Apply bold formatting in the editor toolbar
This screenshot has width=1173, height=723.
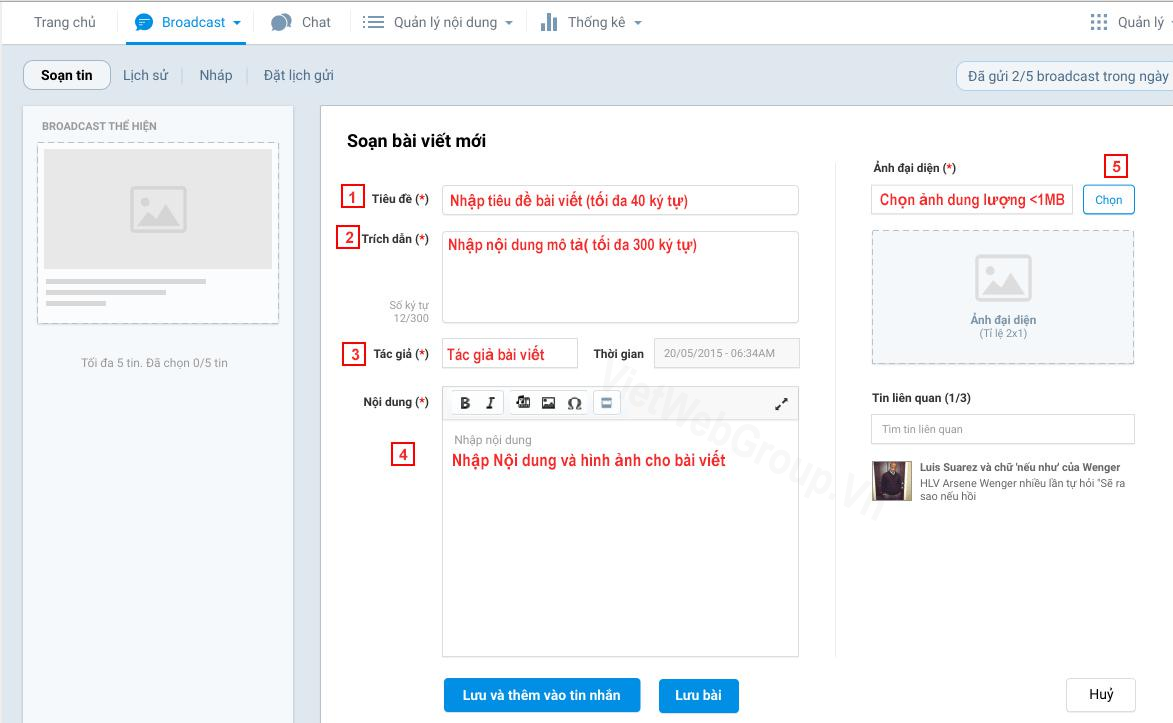[x=465, y=403]
